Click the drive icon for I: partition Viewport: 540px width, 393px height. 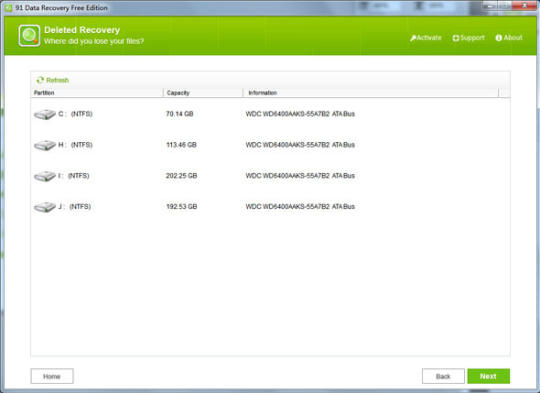[45, 176]
